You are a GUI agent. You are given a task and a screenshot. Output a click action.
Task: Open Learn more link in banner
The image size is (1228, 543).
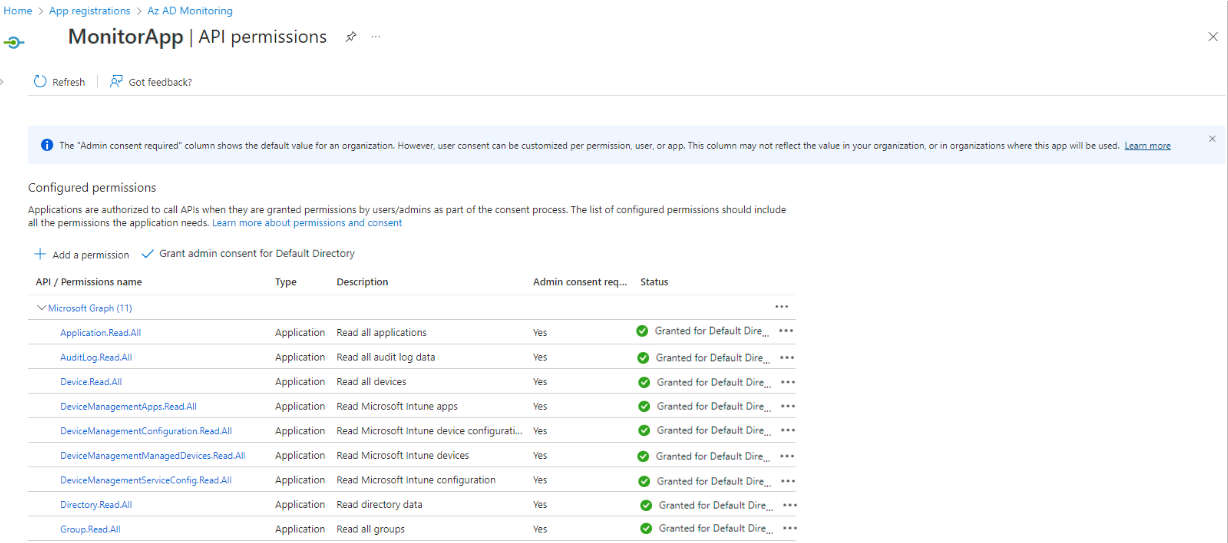click(1147, 145)
